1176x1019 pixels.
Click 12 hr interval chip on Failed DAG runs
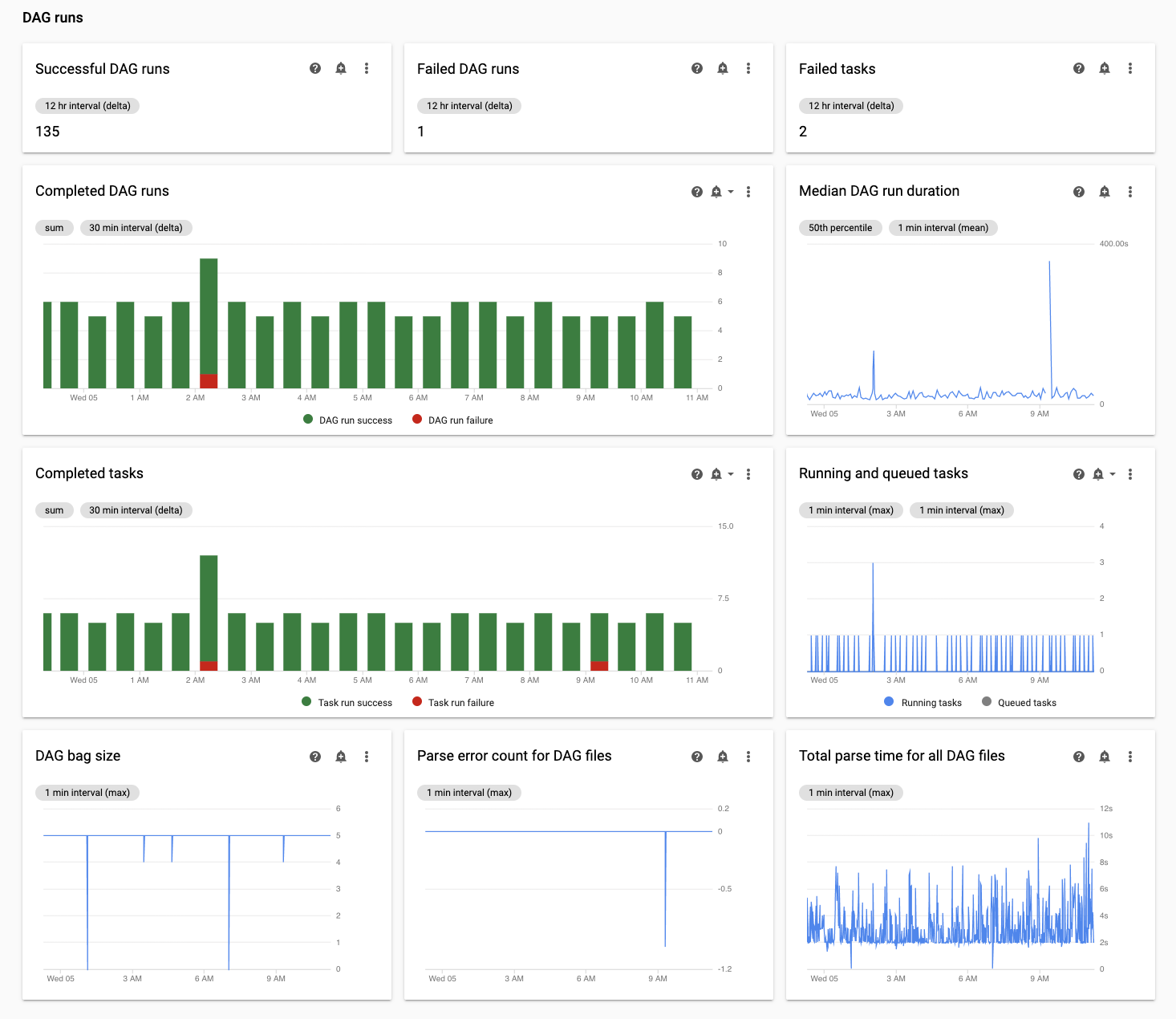pyautogui.click(x=469, y=106)
